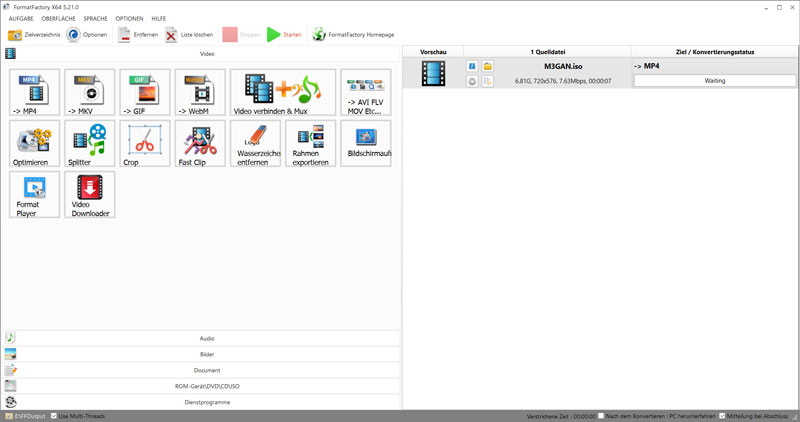Click the yellow folder icon for M3GAN.iso
This screenshot has height=422, width=800.
[488, 66]
